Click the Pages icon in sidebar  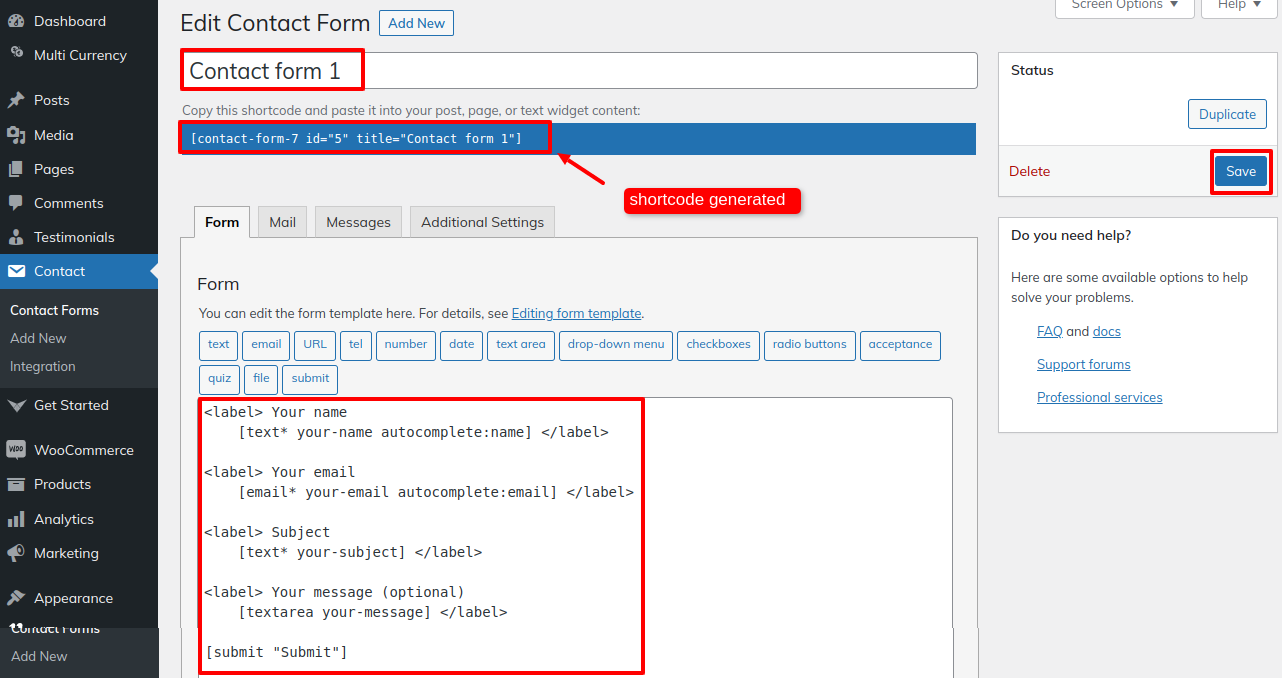16,169
